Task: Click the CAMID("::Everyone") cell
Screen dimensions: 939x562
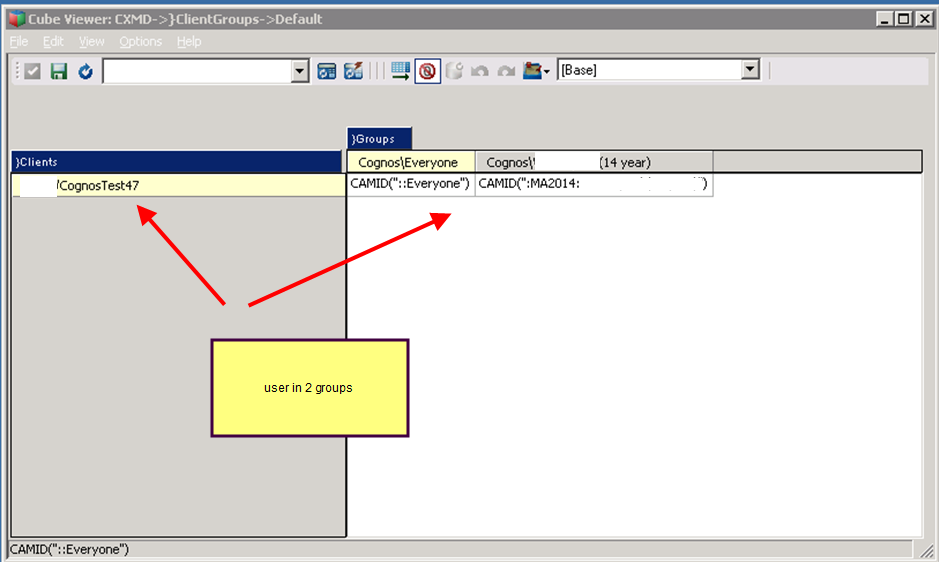Action: [x=410, y=184]
